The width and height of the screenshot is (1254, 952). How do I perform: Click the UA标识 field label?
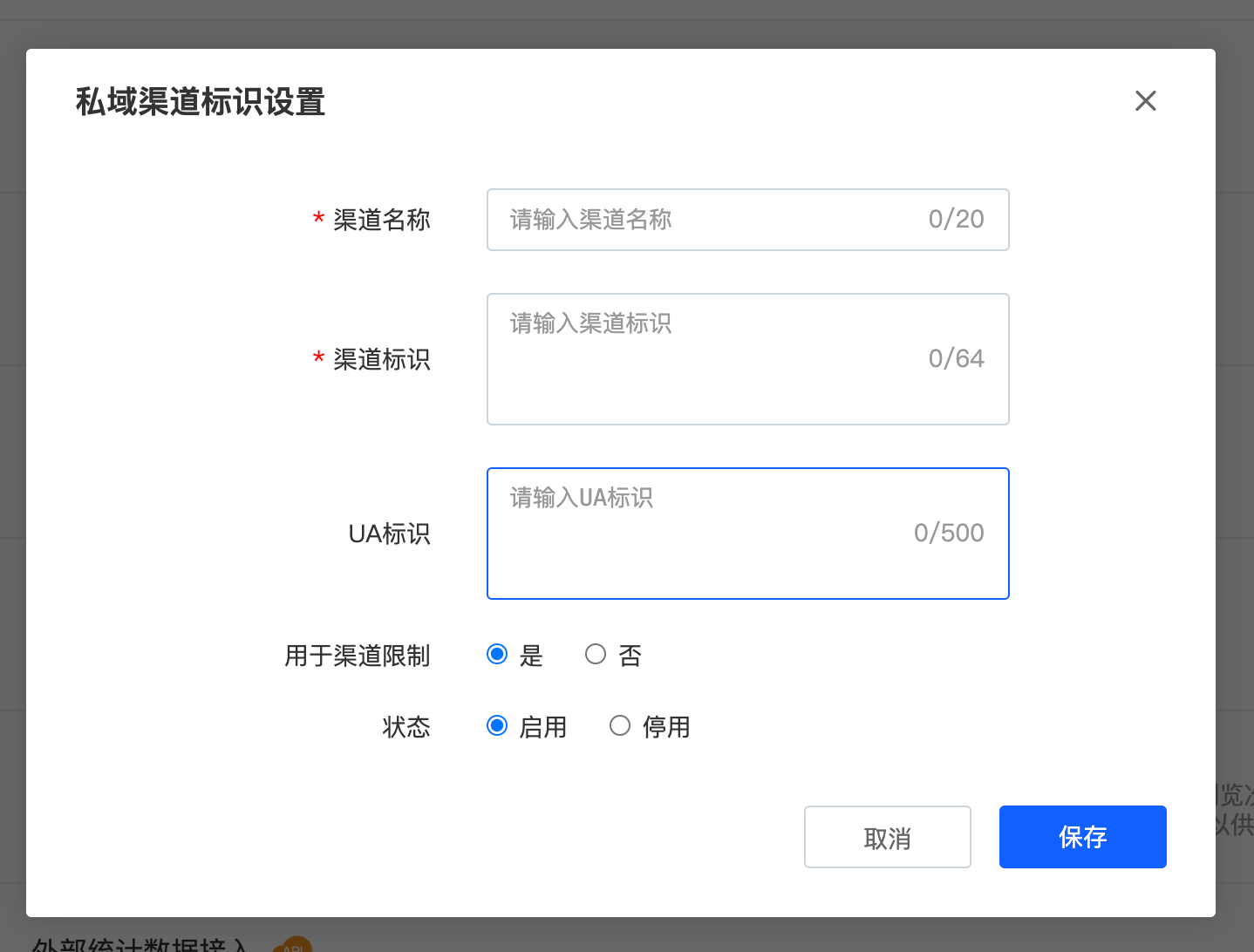coord(389,534)
